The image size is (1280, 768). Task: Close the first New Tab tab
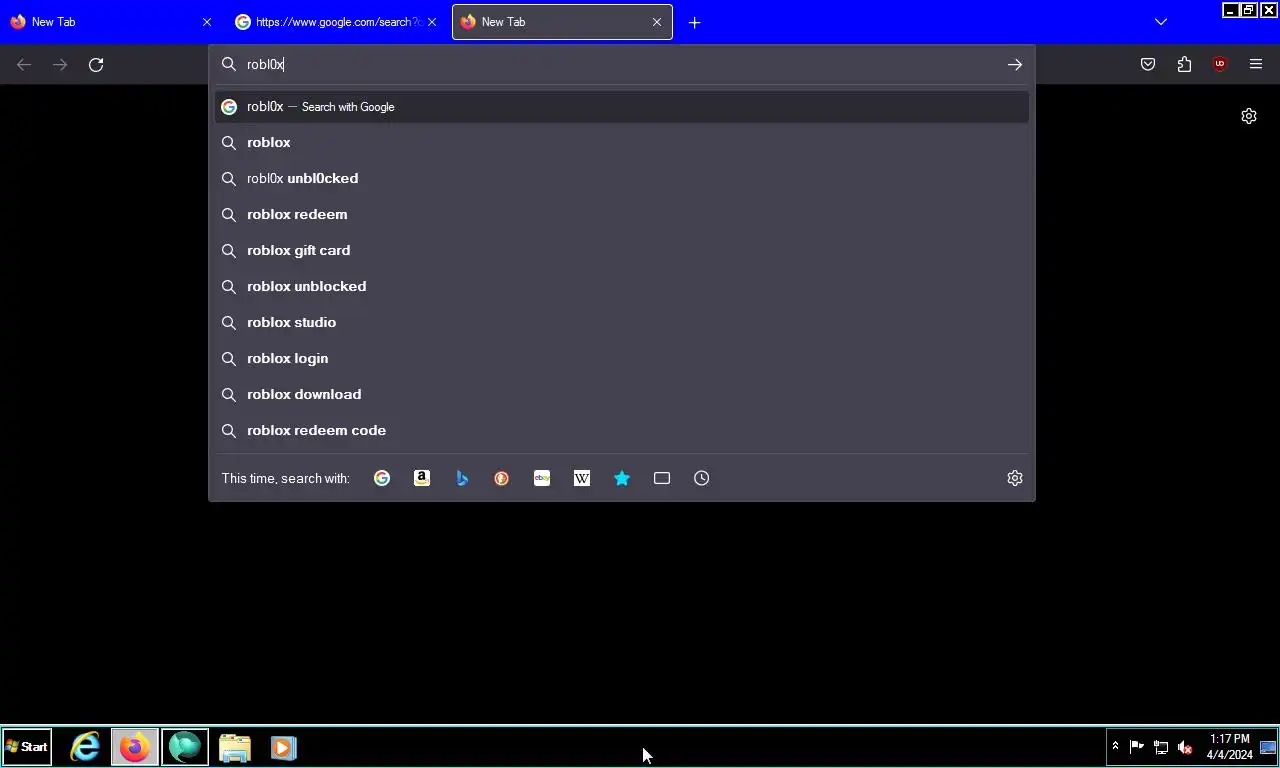(207, 22)
